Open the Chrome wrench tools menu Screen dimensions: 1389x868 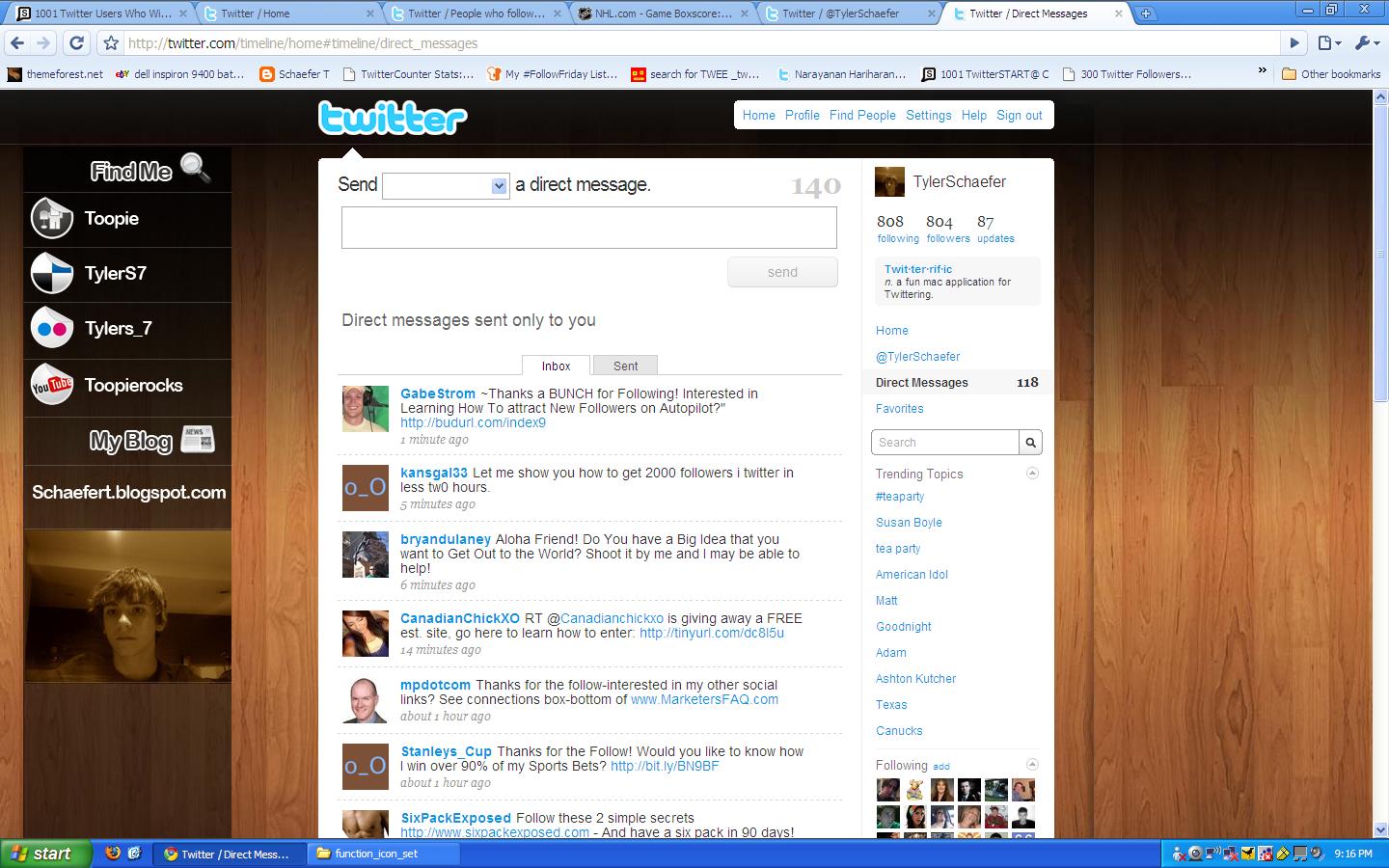1367,43
